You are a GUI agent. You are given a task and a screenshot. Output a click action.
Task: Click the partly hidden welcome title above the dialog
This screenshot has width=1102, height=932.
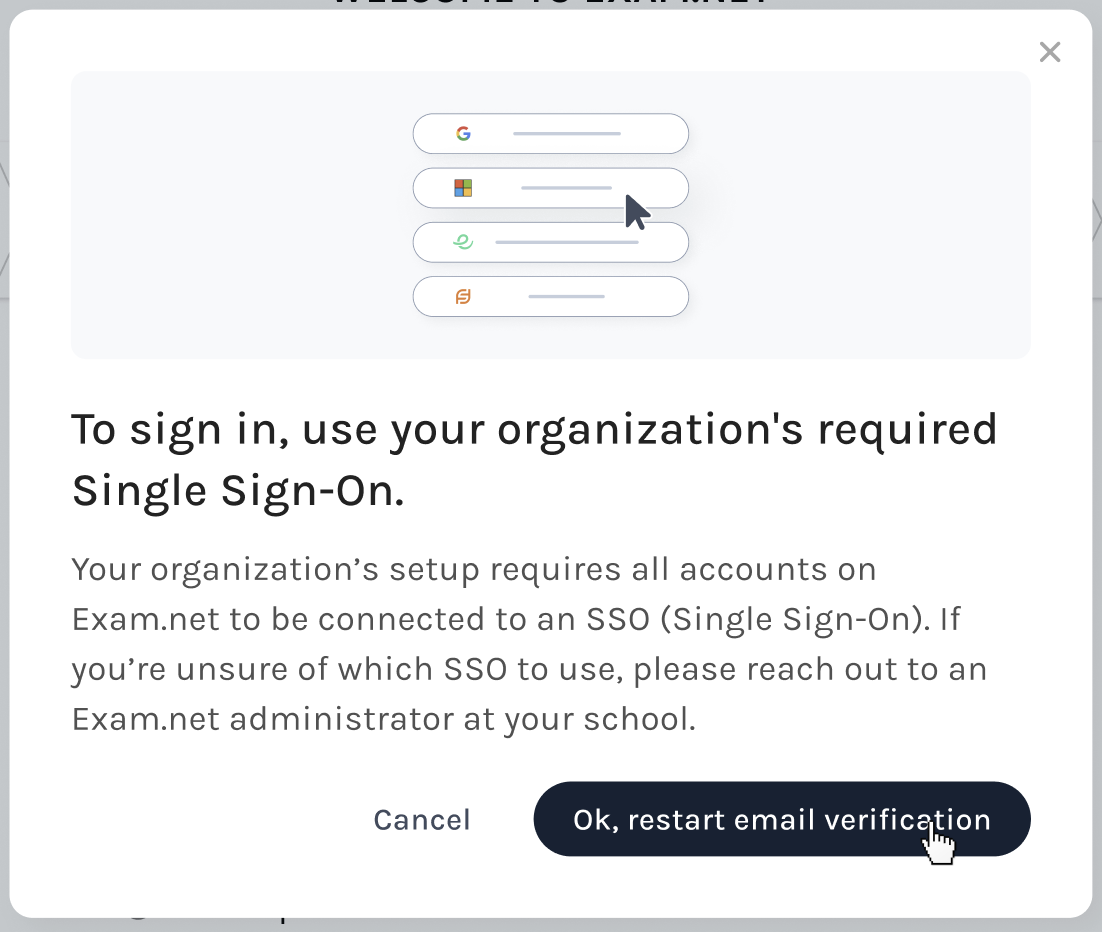(550, 4)
